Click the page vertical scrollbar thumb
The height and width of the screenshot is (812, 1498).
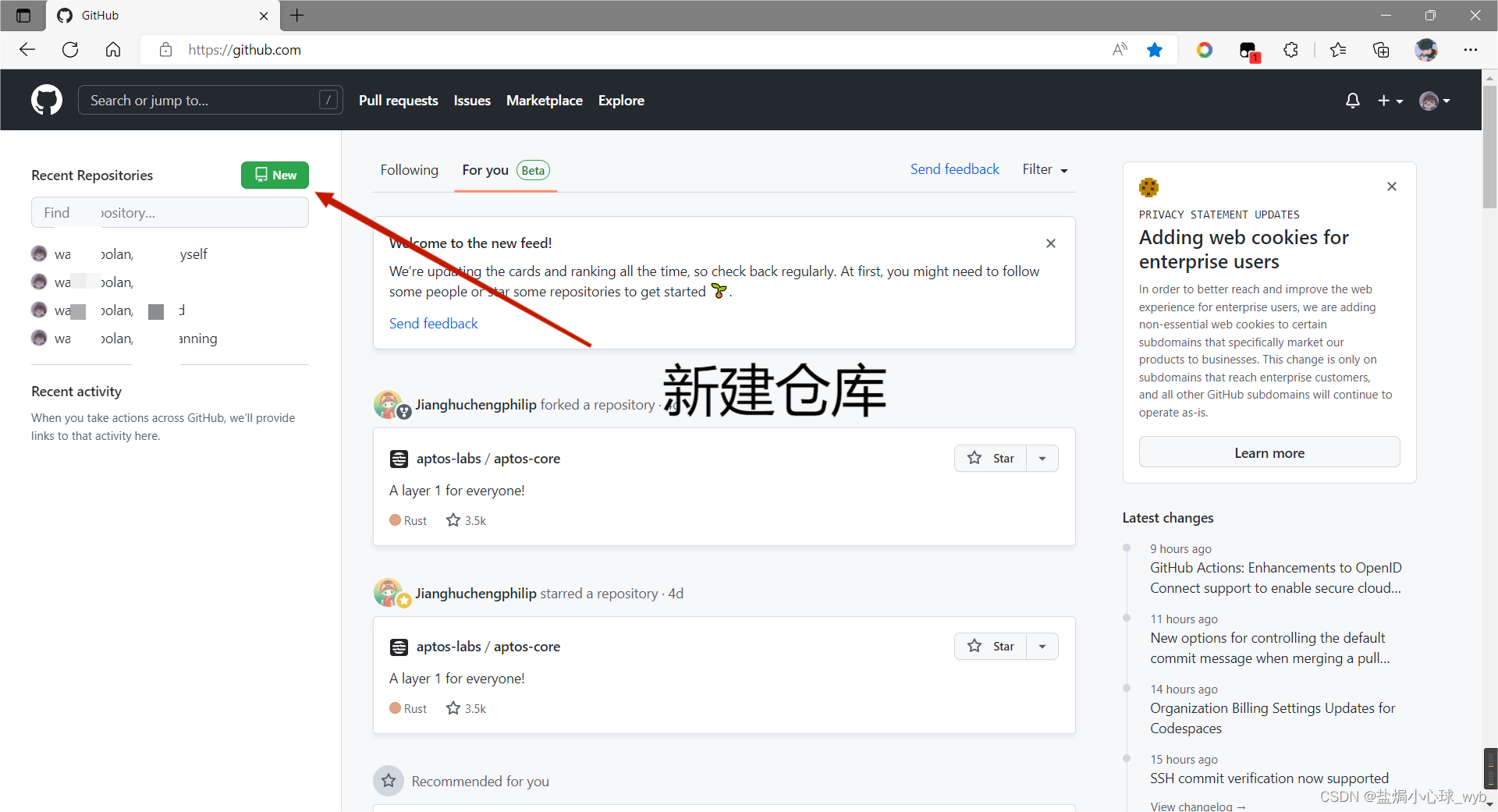pos(1489,147)
